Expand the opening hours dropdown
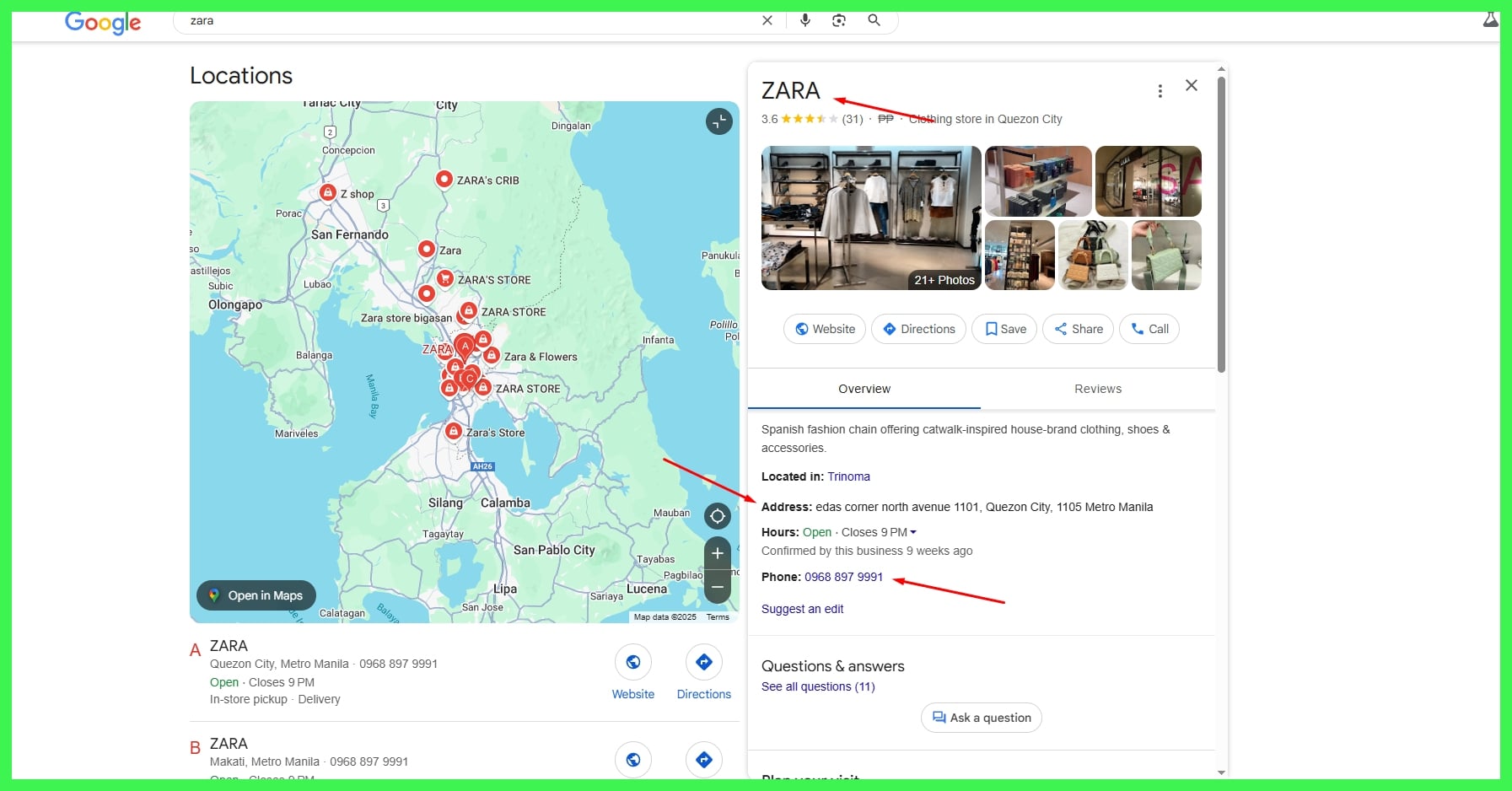This screenshot has width=1512, height=791. 913,532
